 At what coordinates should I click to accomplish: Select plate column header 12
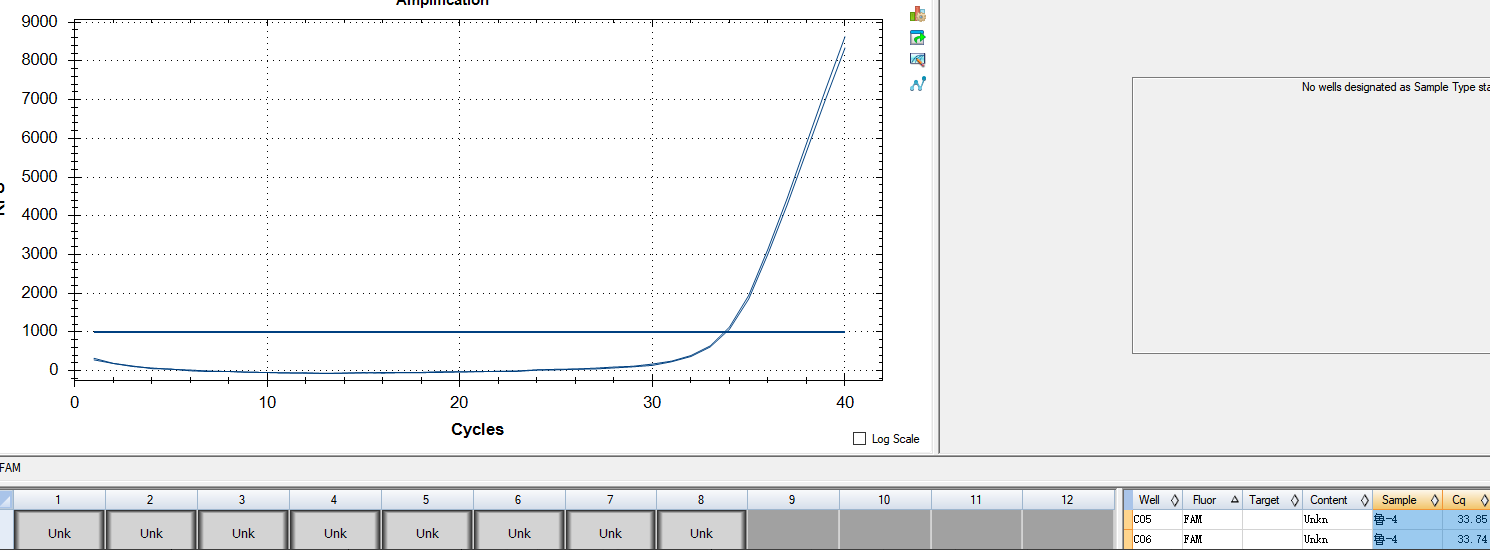click(x=1068, y=500)
